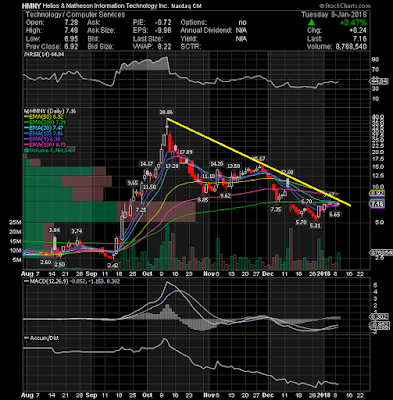The image size is (393, 400).
Task: Click the 6.65 price annotation
Action: [334, 215]
